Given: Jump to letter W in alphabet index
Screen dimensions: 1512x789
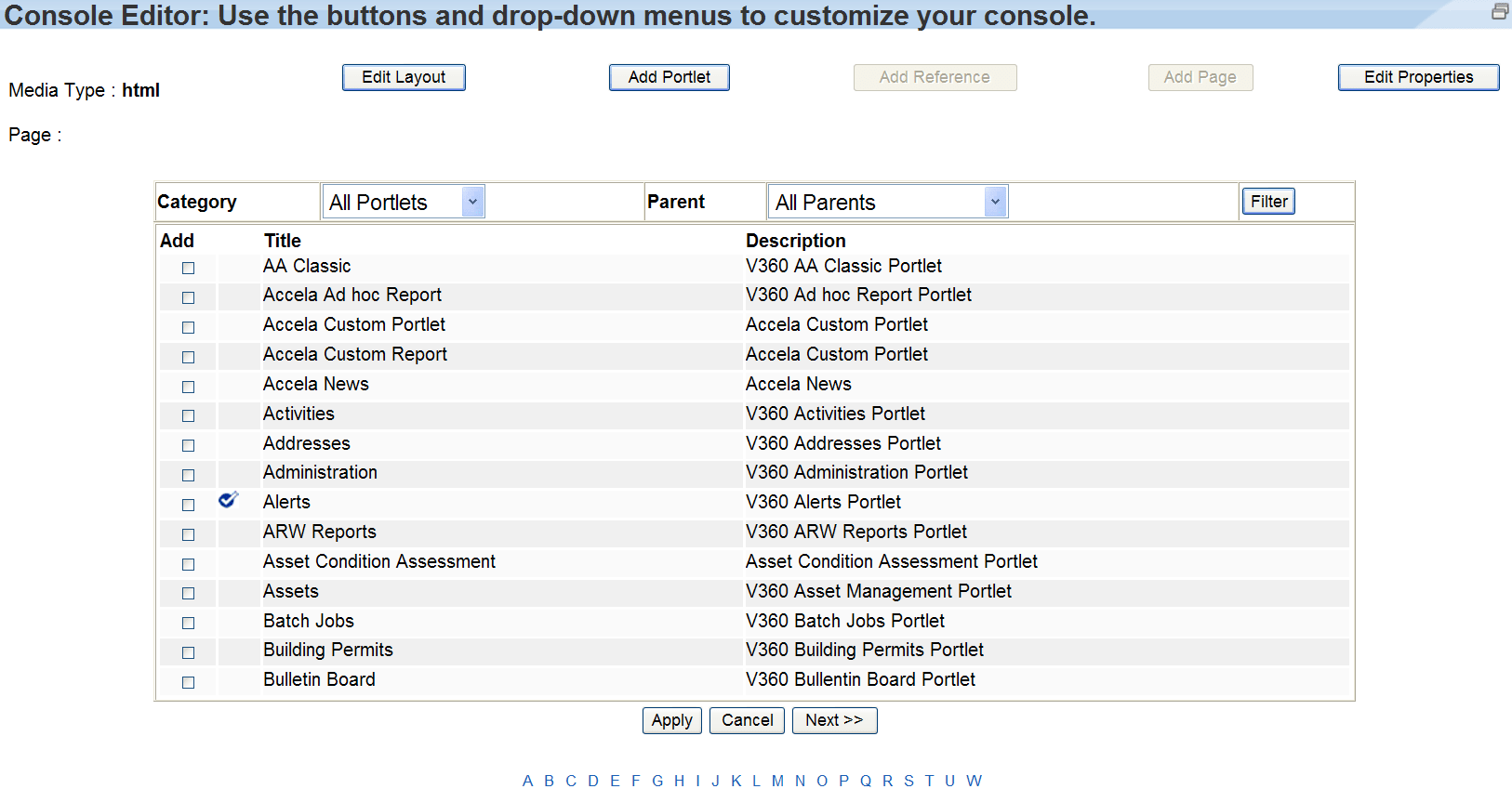Looking at the screenshot, I should (x=974, y=781).
